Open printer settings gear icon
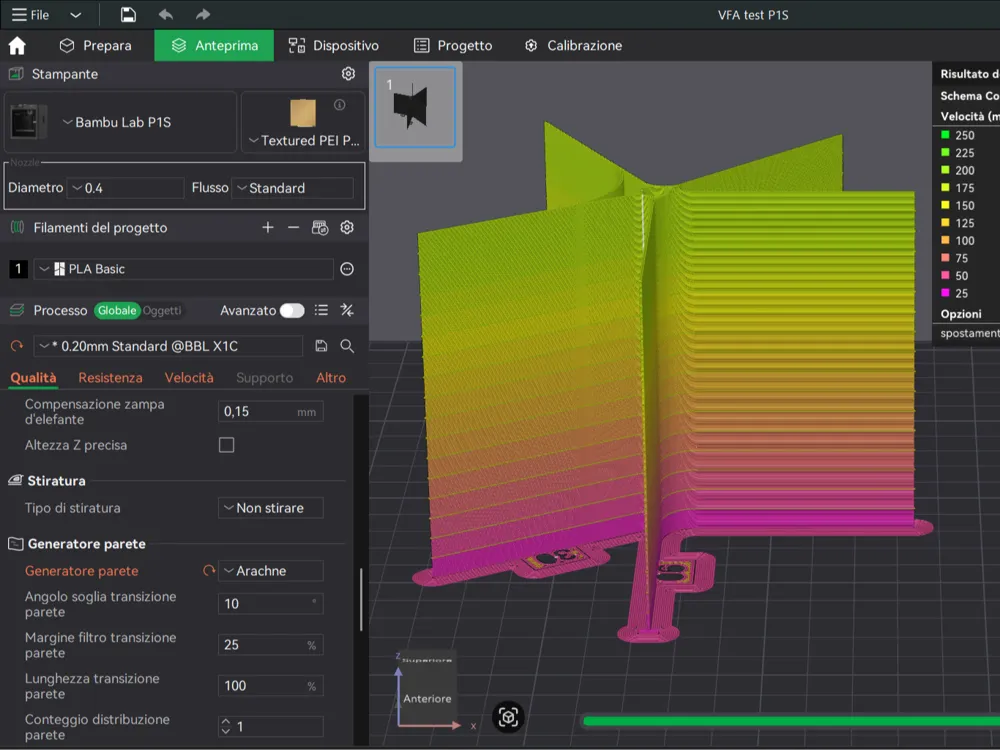 click(x=348, y=74)
